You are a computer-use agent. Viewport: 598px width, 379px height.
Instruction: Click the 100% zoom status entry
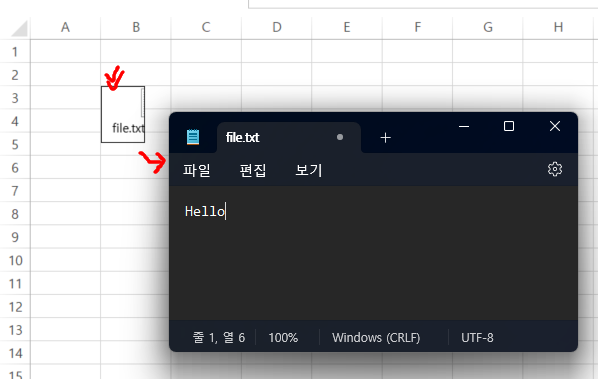point(283,337)
